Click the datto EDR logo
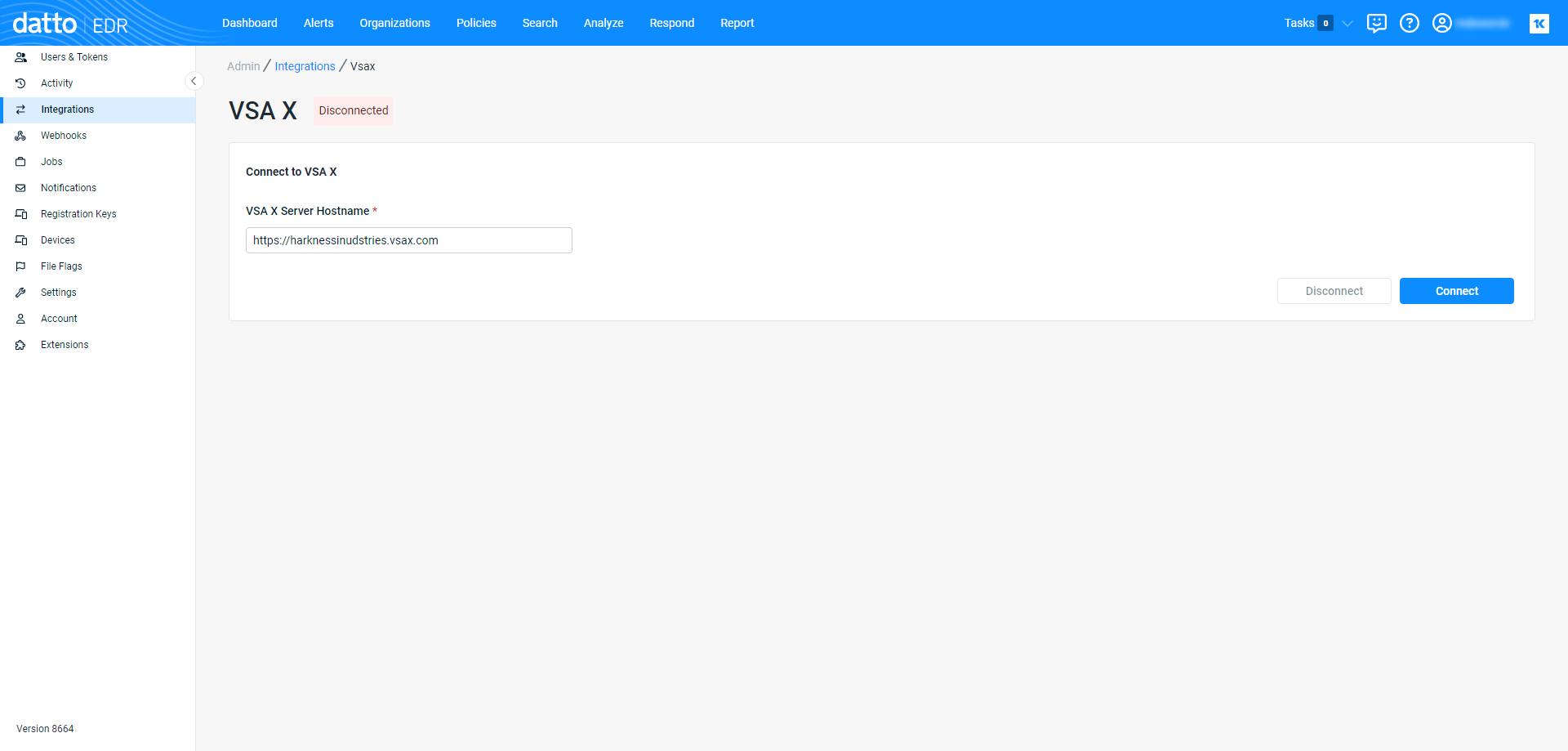This screenshot has width=1568, height=751. [x=70, y=24]
